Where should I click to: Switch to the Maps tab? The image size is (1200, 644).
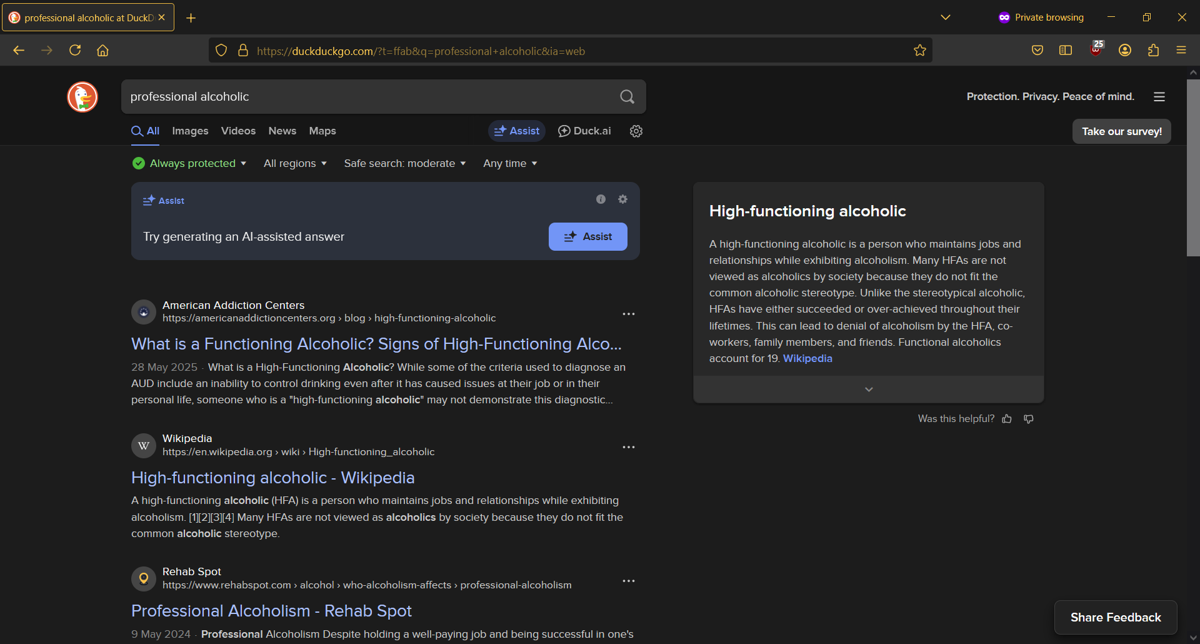coord(322,131)
